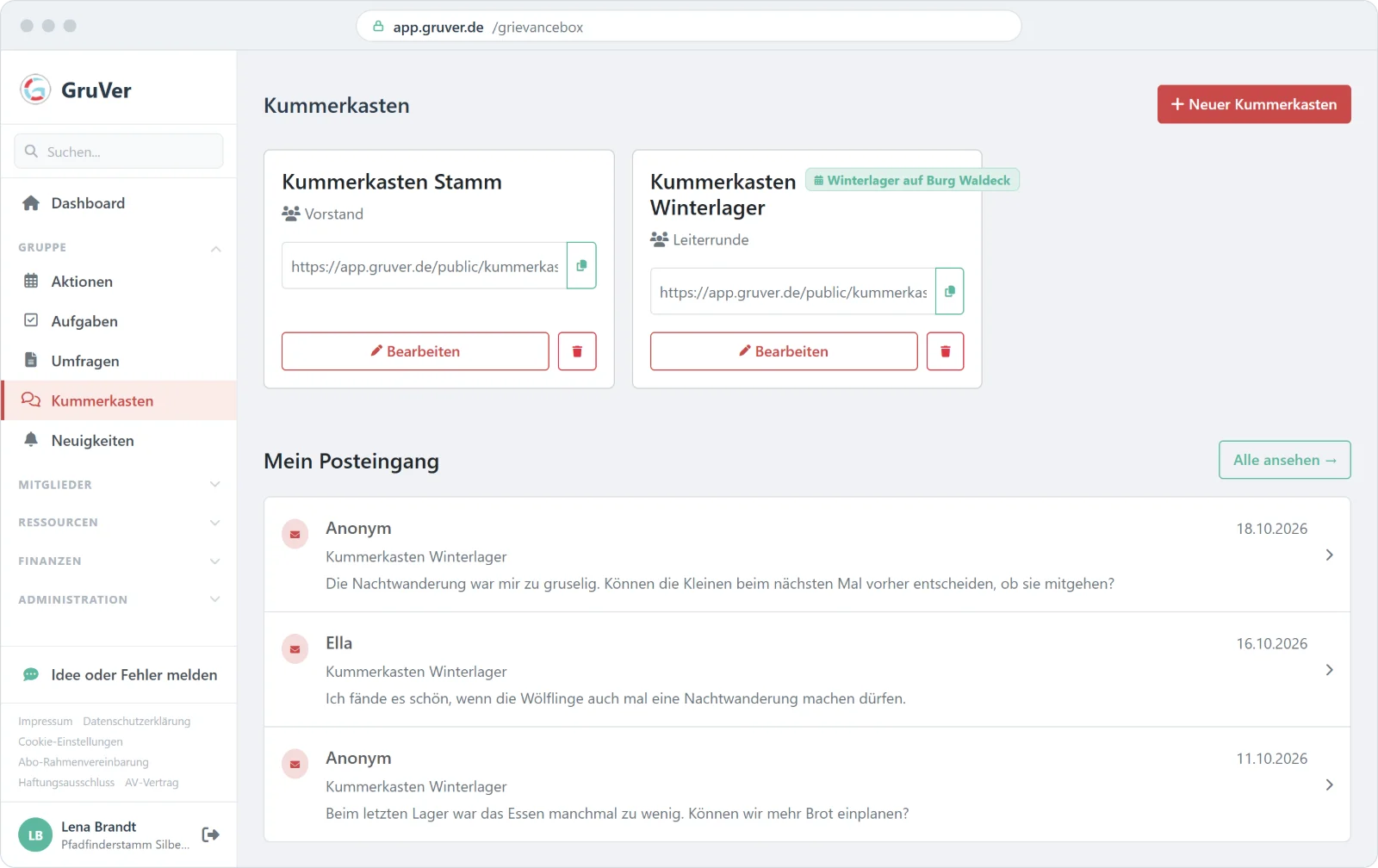Click the Aufgaben checkbox icon
This screenshot has height=868, width=1378.
coord(31,320)
